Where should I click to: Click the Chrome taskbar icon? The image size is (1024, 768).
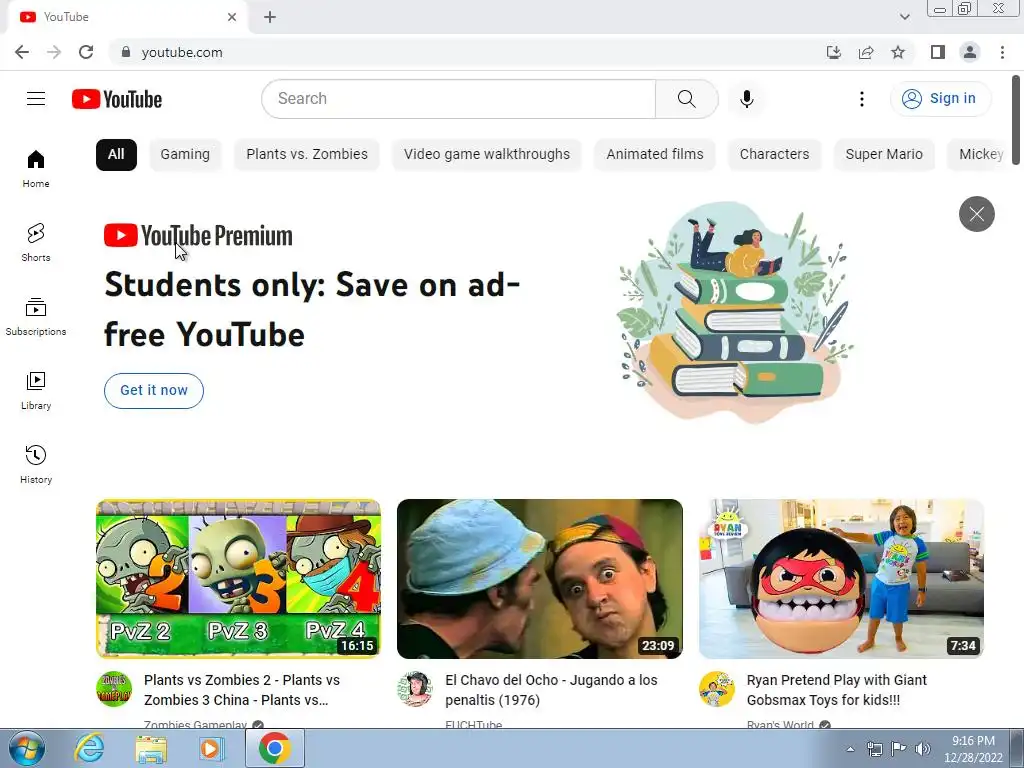point(275,748)
